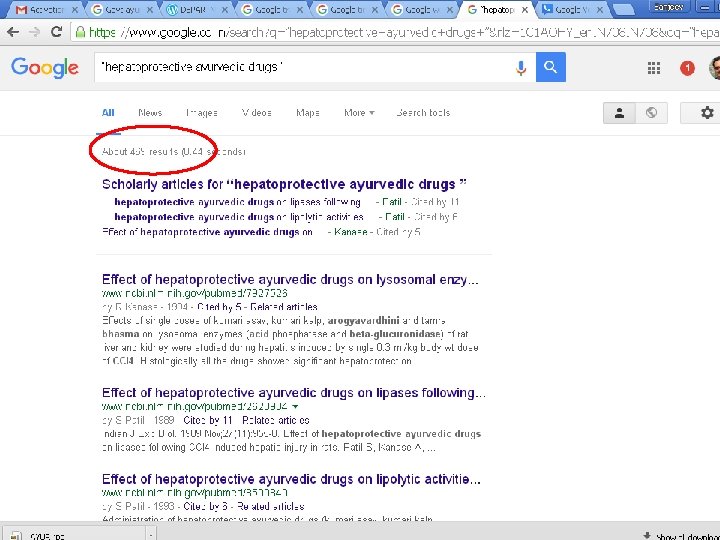This screenshot has height=540, width=720.
Task: Close the Gmail browser tab
Action: pos(75,10)
